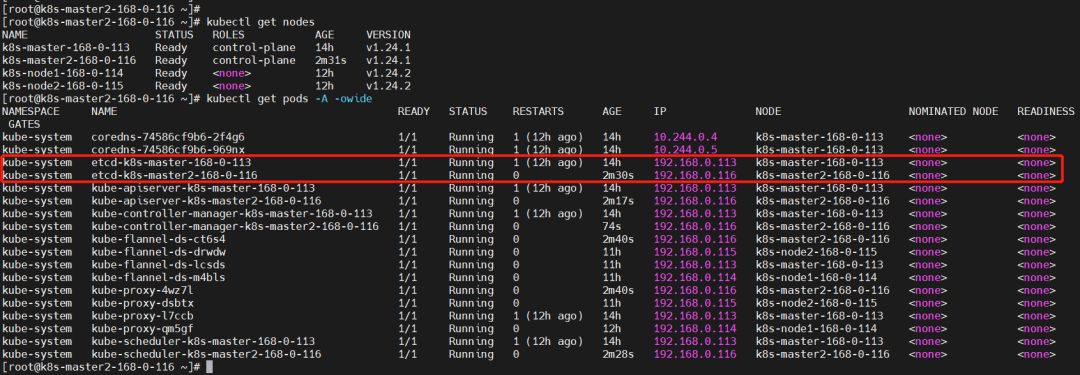Click age 2m28s of kube-scheduler master2 pod
Screen dimensions: 1080x375
[619, 354]
